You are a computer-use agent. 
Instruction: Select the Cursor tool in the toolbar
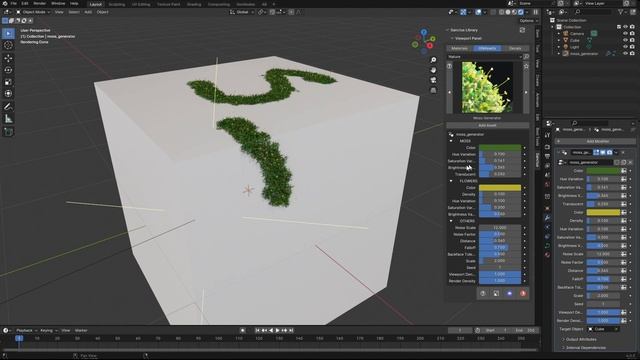coord(8,45)
